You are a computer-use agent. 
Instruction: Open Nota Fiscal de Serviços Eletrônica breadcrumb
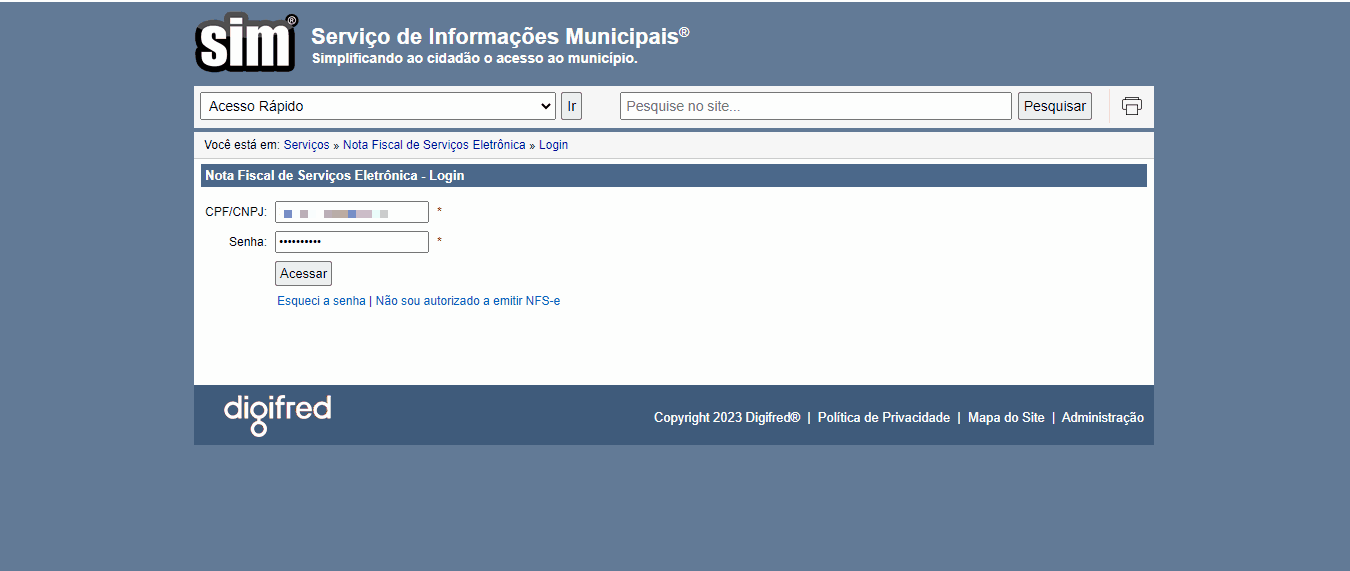434,145
